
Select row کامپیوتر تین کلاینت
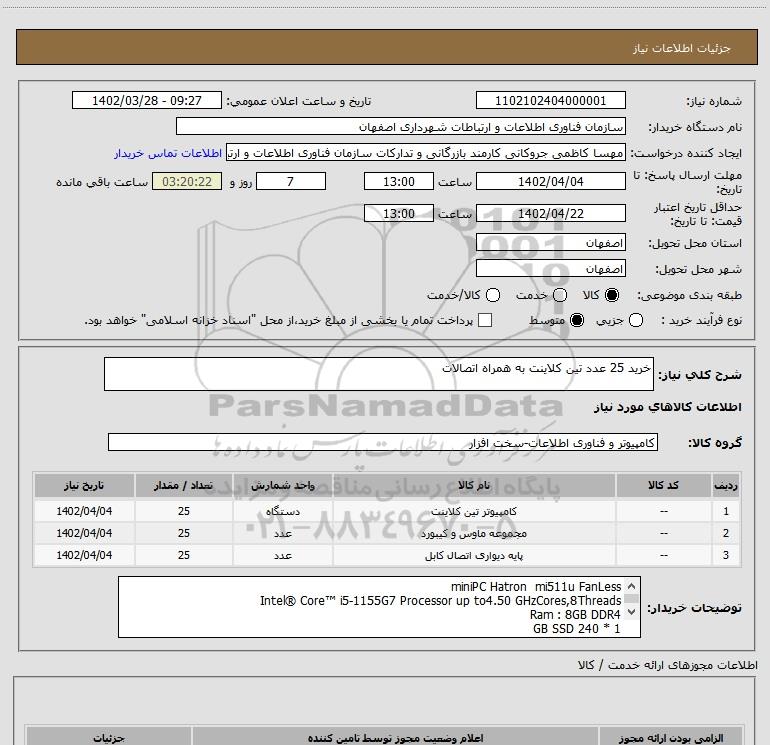coord(387,511)
